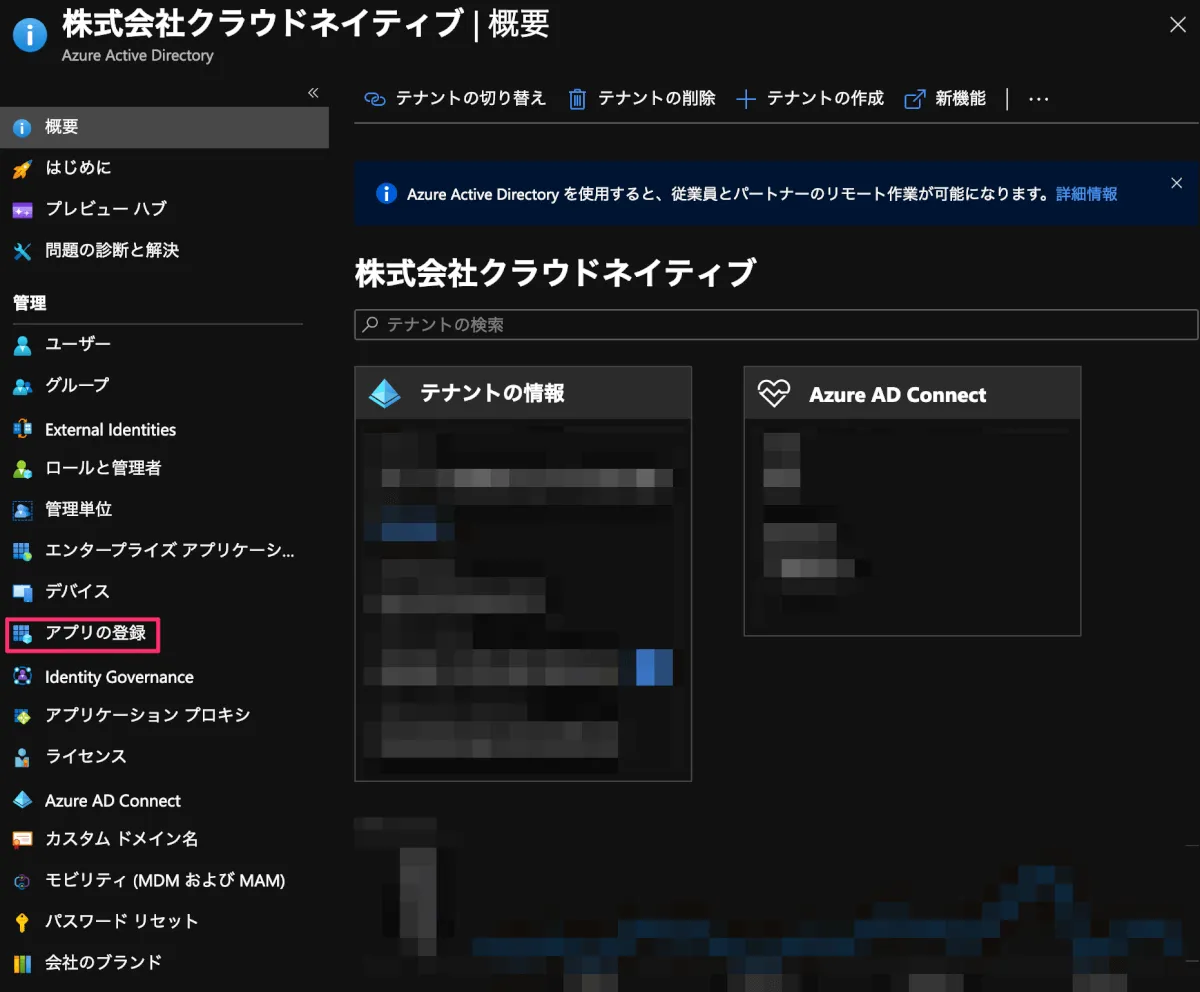Open ライセンス menu item

(86, 756)
